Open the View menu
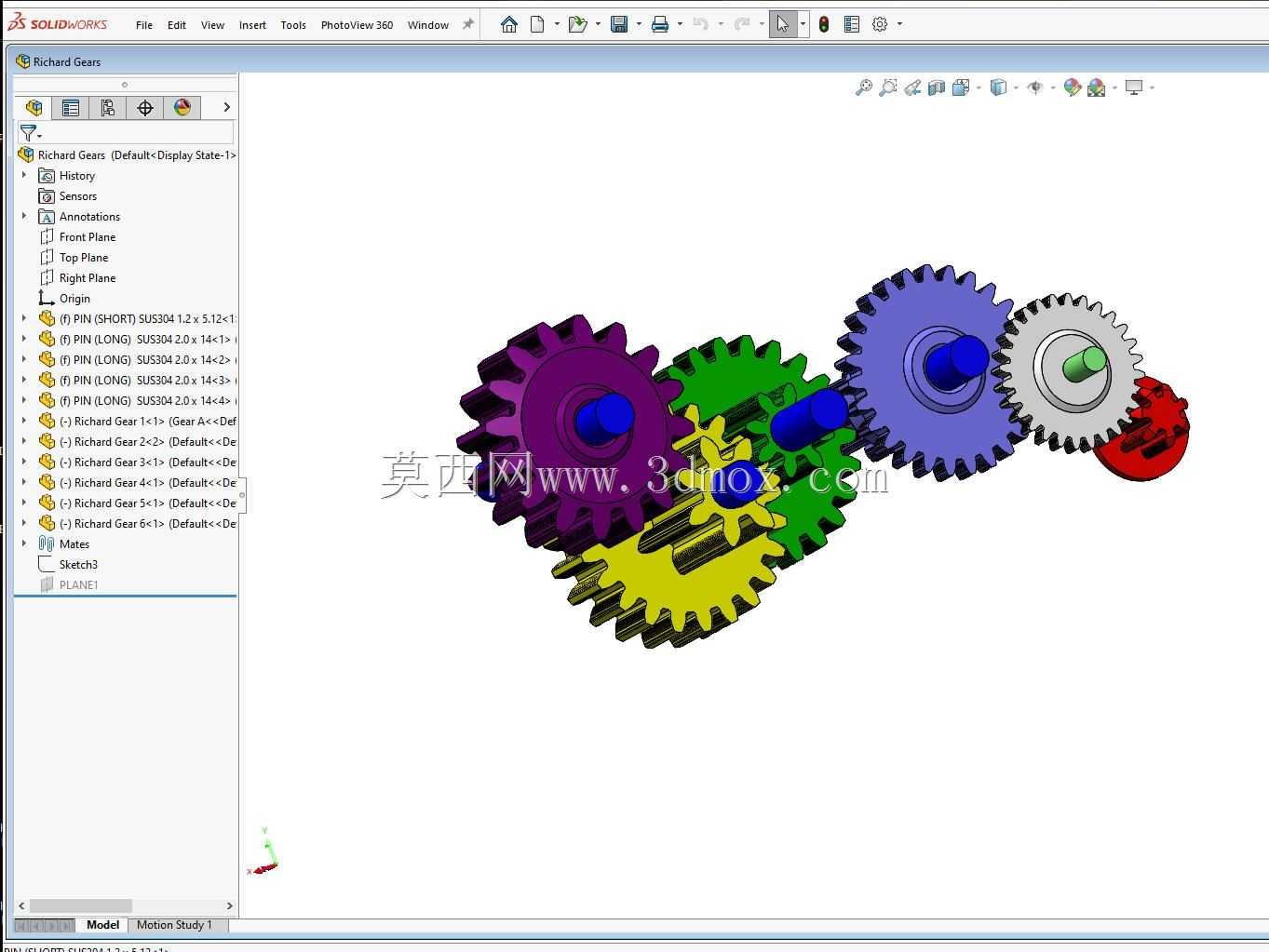The image size is (1269, 952). [212, 25]
